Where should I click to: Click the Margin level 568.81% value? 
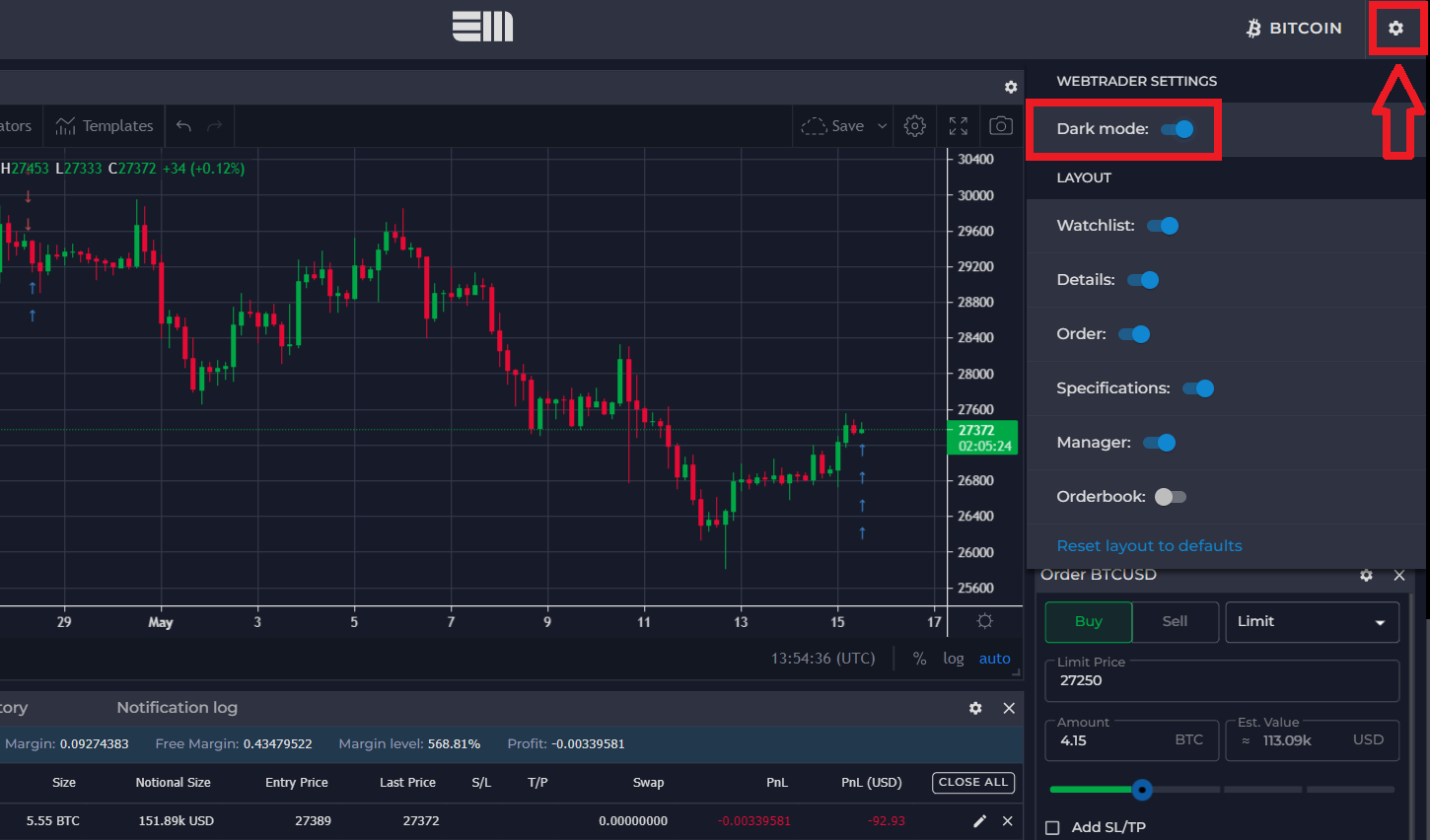coord(454,744)
